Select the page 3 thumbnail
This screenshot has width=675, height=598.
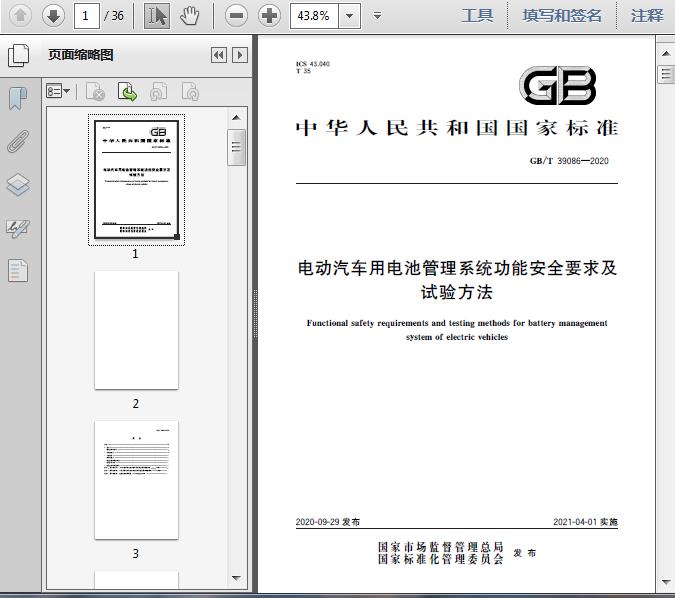pos(136,480)
